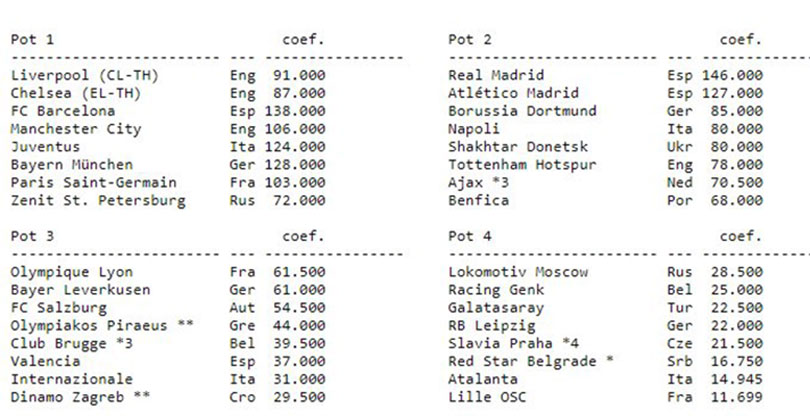Select Club Brugge *3 entry
The height and width of the screenshot is (416, 810).
[72, 344]
